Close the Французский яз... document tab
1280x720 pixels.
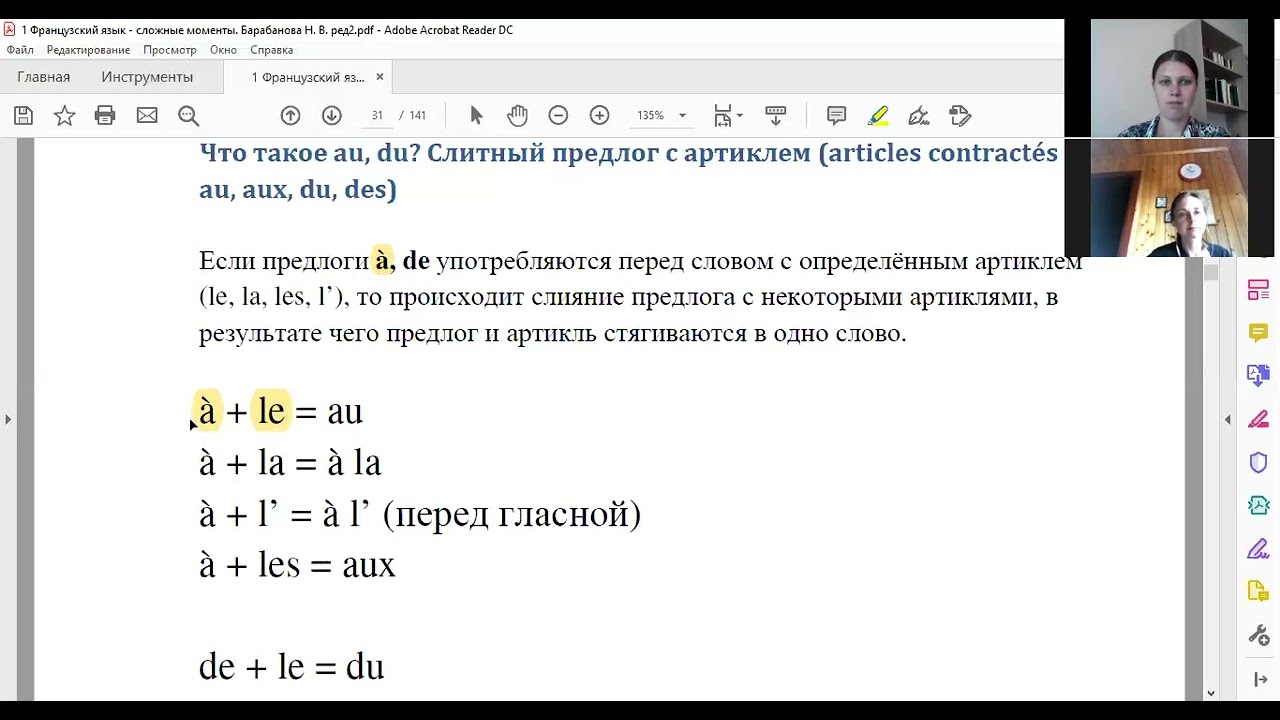(x=380, y=77)
